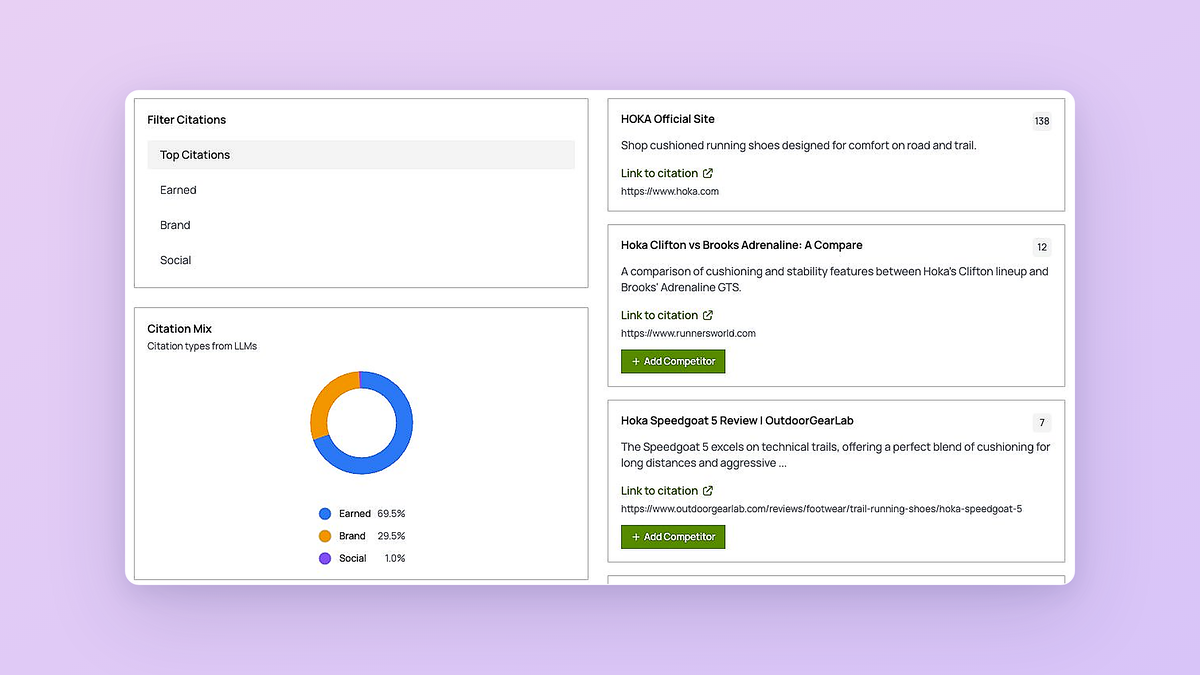This screenshot has height=675, width=1200.
Task: Open Link to citation for Speedgoat 5 Review
Action: pyautogui.click(x=659, y=491)
